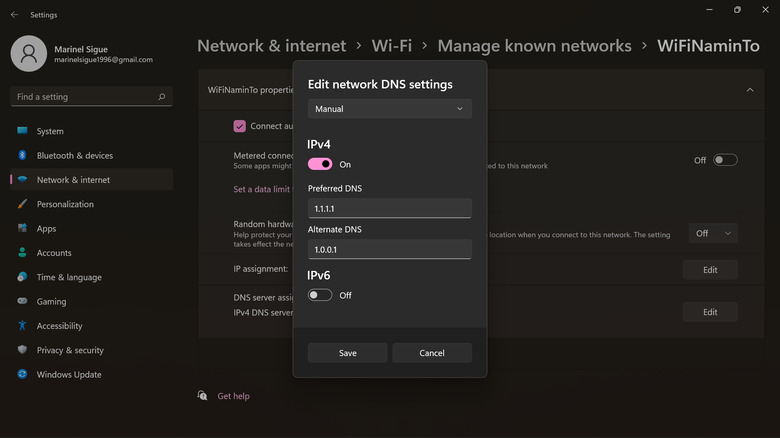Open the Manual DNS mode dropdown
Screen dimensions: 780x438
(x=389, y=108)
